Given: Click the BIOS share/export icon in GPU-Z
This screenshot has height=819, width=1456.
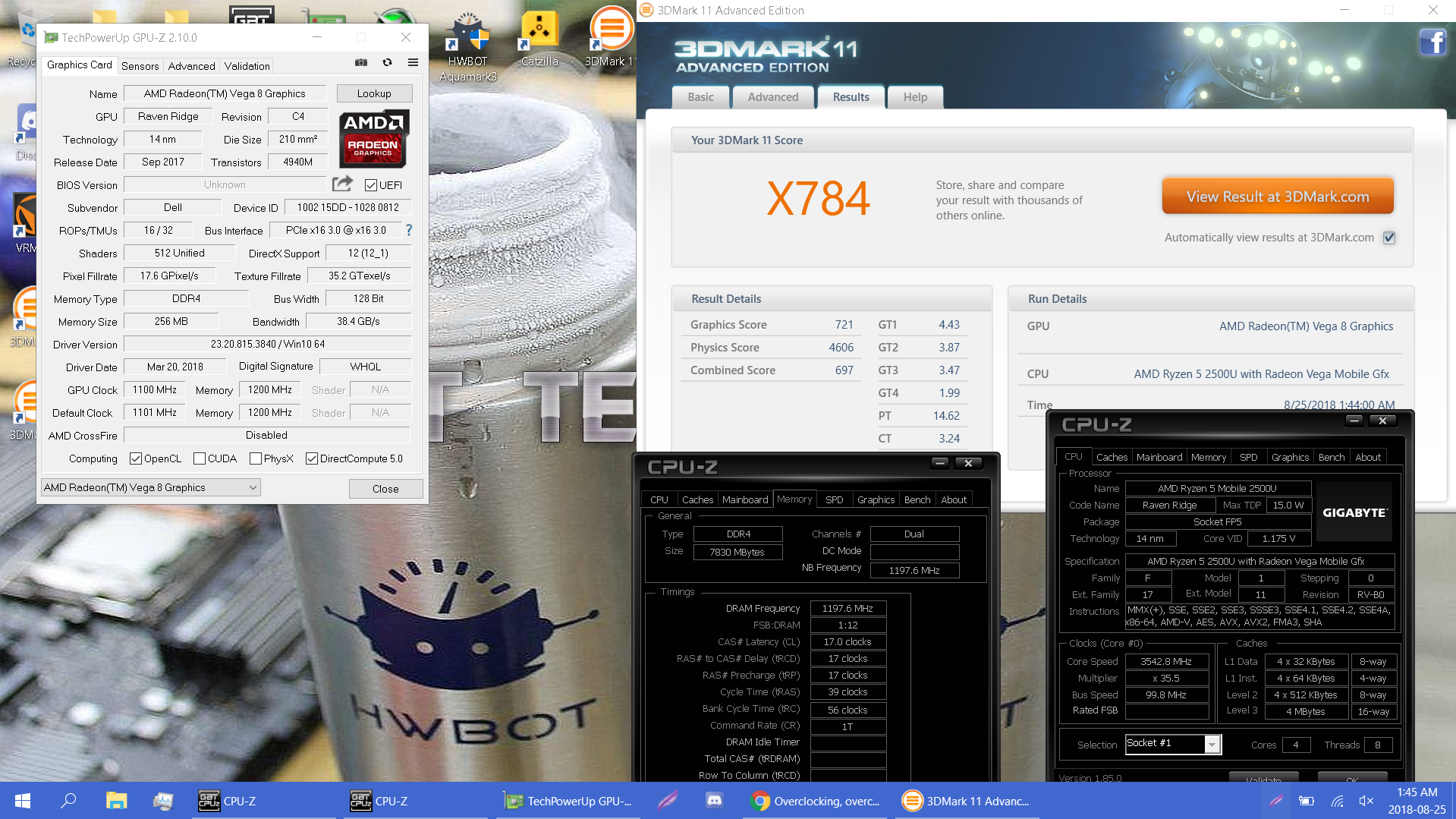Looking at the screenshot, I should pyautogui.click(x=343, y=184).
